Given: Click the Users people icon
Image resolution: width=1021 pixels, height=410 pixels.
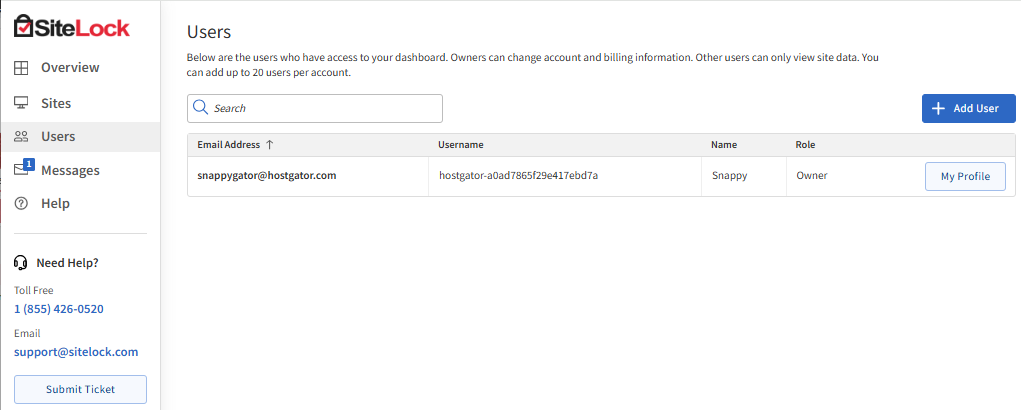Looking at the screenshot, I should pos(21,137).
